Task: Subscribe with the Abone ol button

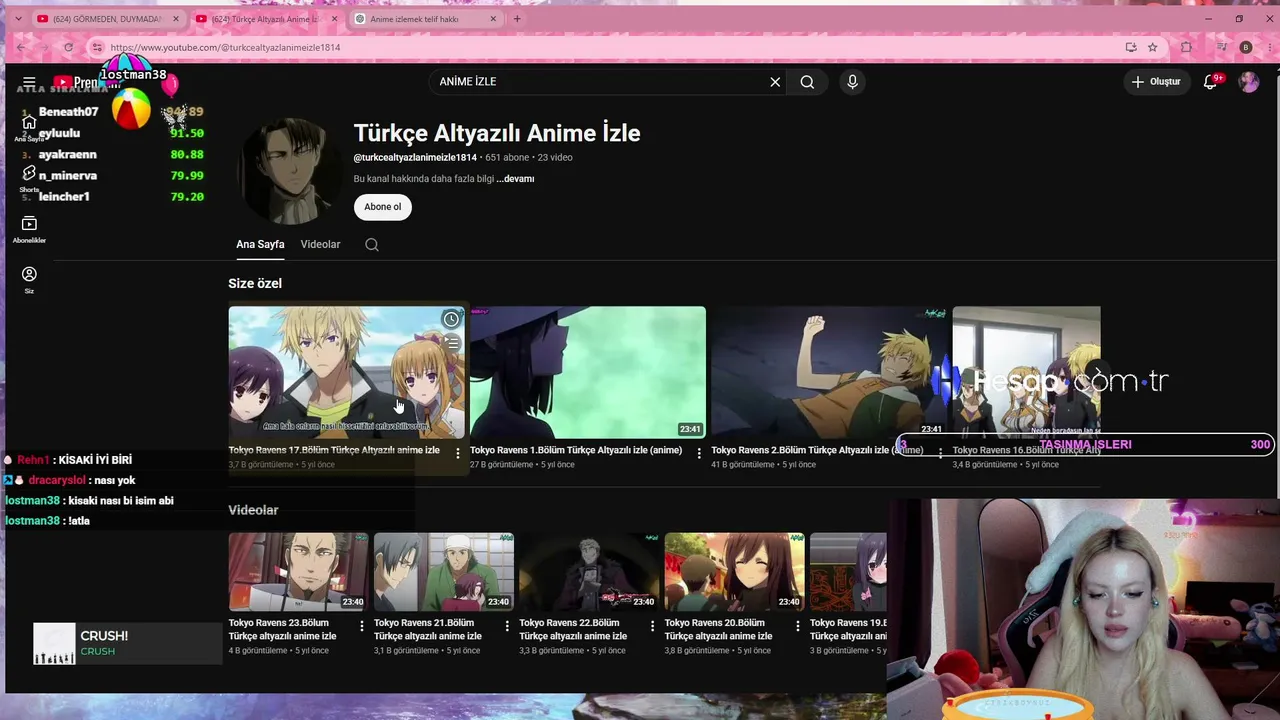Action: click(x=382, y=207)
